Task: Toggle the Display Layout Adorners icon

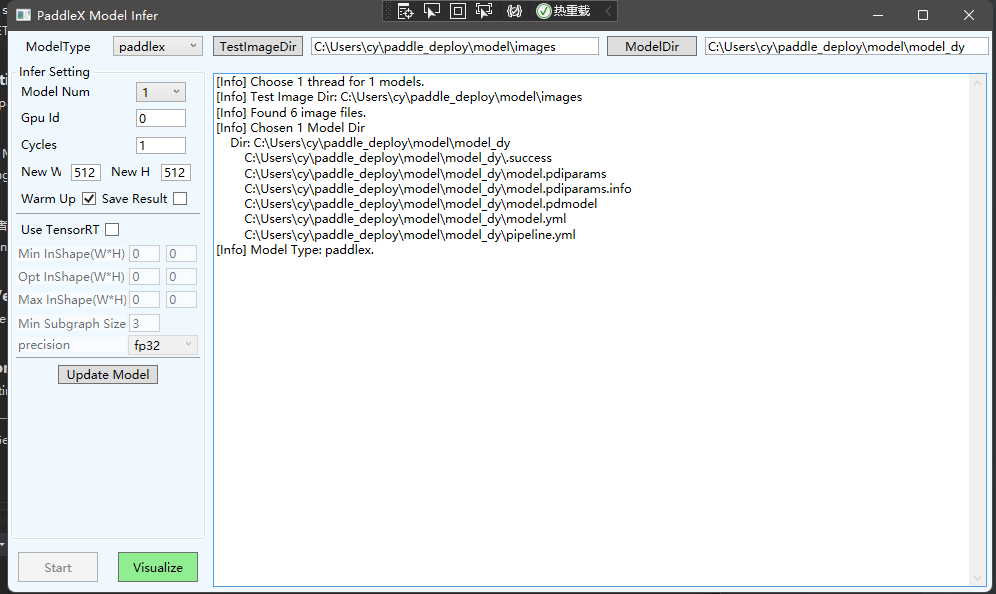Action: click(457, 11)
